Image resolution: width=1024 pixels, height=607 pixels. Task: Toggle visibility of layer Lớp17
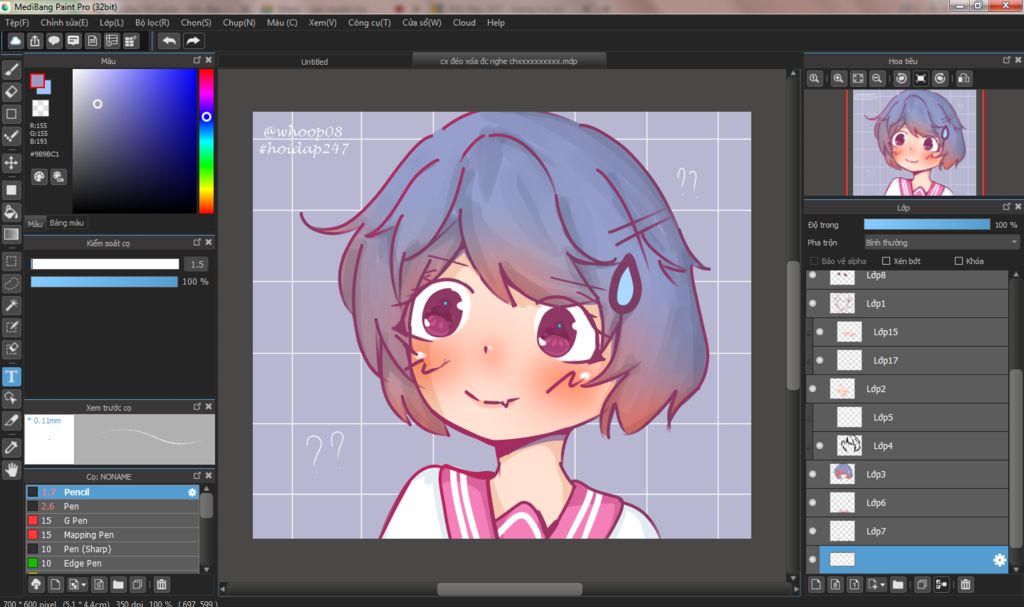[820, 360]
